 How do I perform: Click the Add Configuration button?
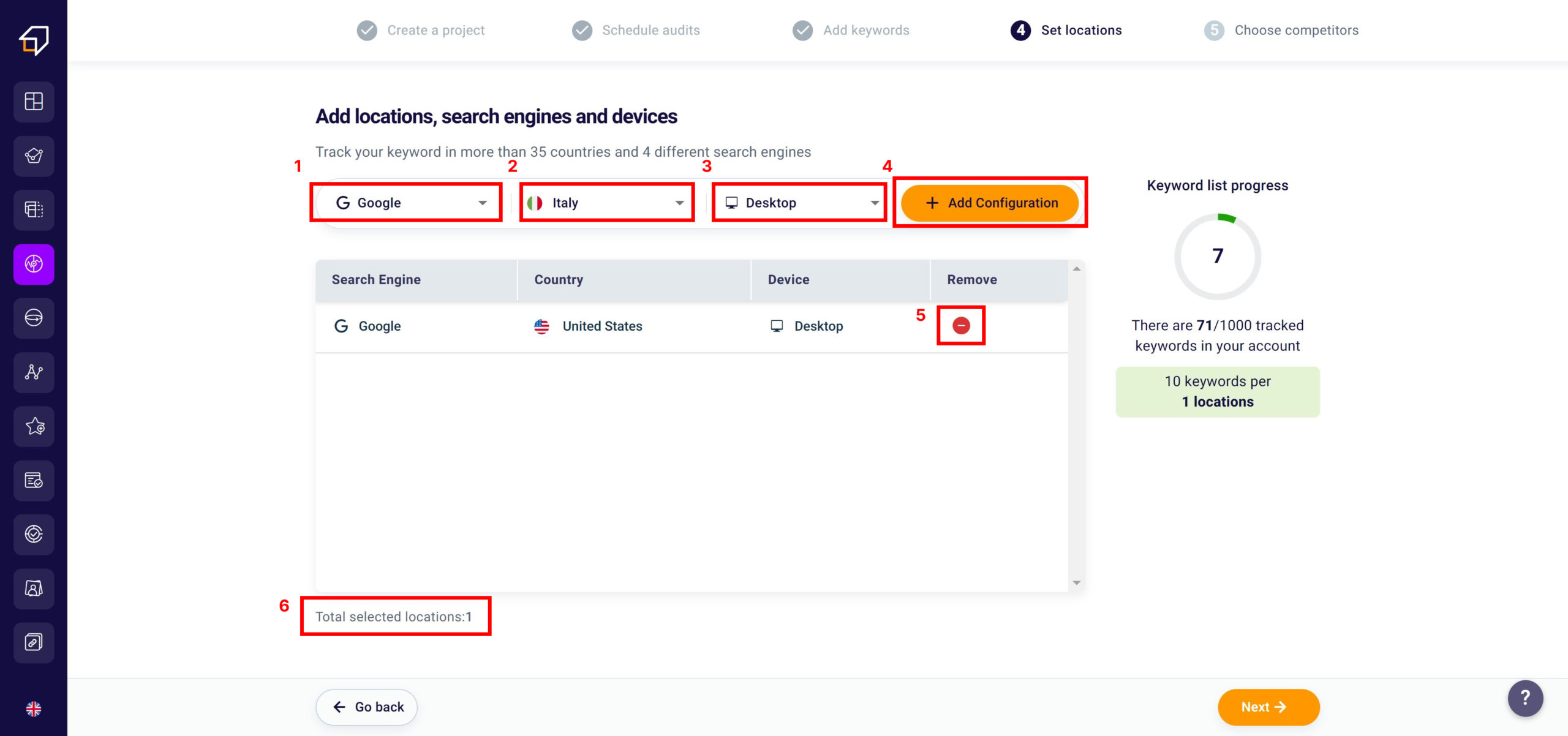point(990,203)
